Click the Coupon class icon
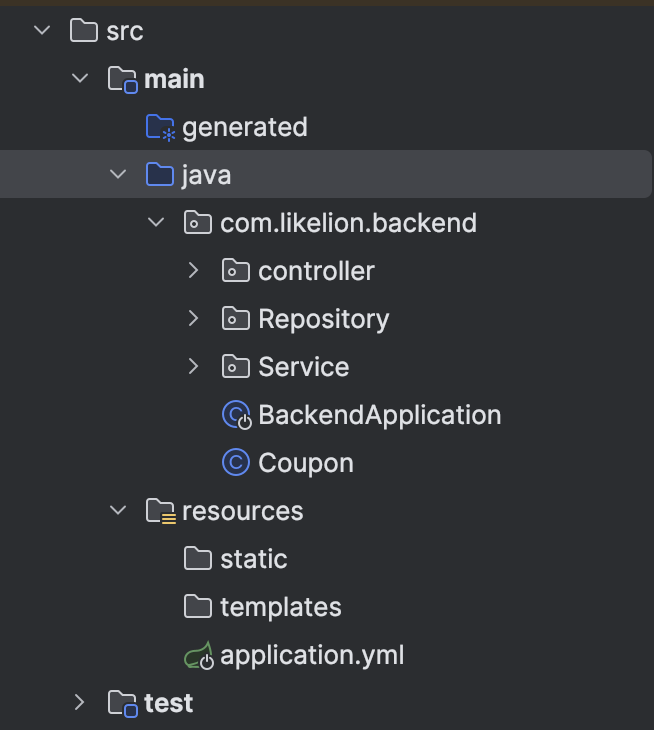The width and height of the screenshot is (654, 730). (236, 463)
